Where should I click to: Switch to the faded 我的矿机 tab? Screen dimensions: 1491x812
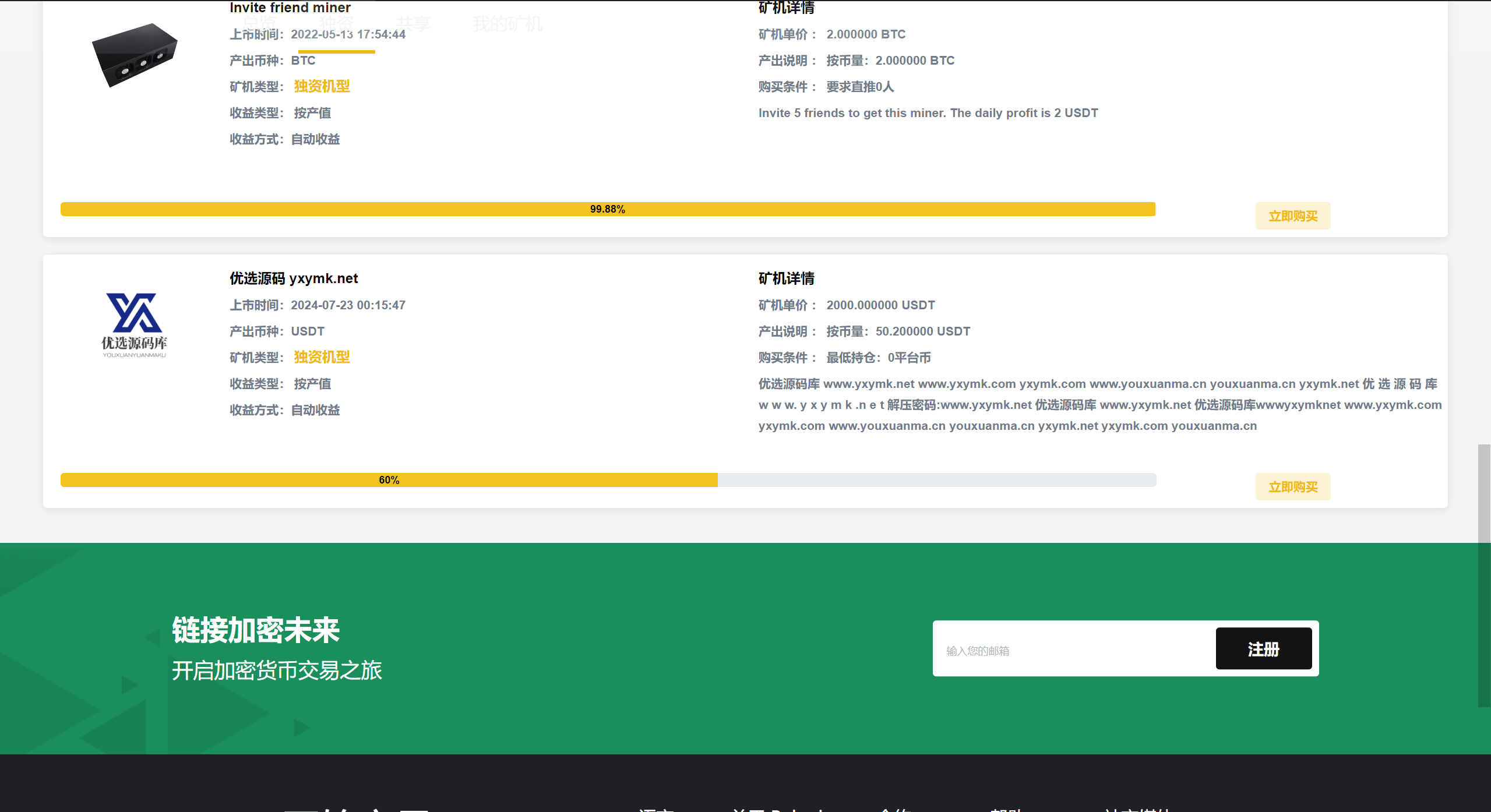[507, 24]
